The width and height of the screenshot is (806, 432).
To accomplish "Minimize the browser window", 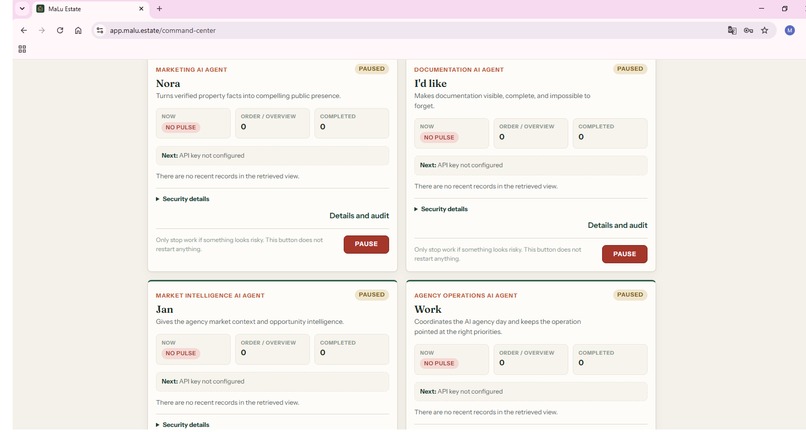I will point(761,9).
